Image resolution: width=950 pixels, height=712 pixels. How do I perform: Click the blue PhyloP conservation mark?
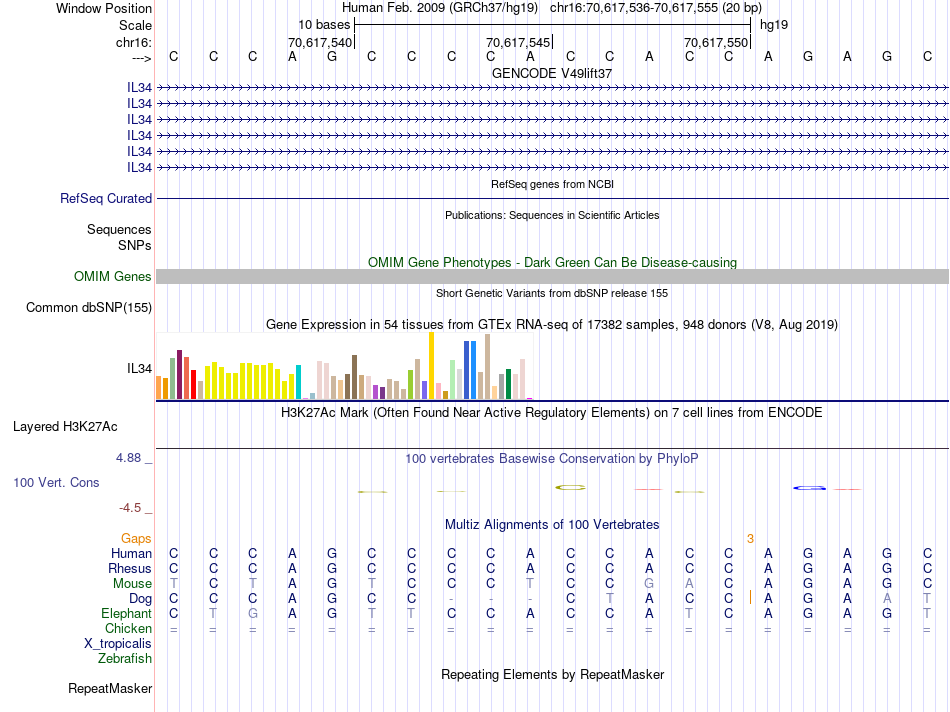[x=809, y=487]
